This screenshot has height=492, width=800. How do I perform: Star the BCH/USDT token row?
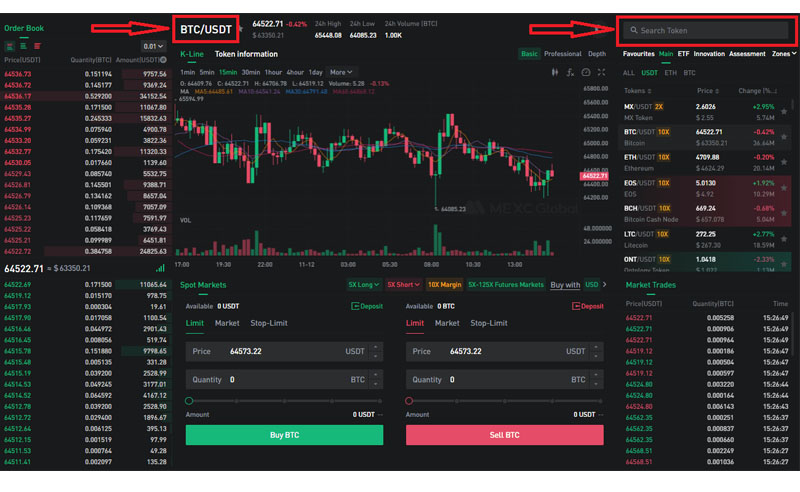[784, 213]
